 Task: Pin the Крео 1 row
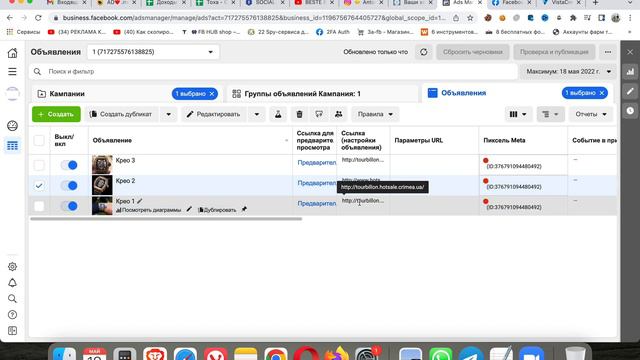pos(244,209)
